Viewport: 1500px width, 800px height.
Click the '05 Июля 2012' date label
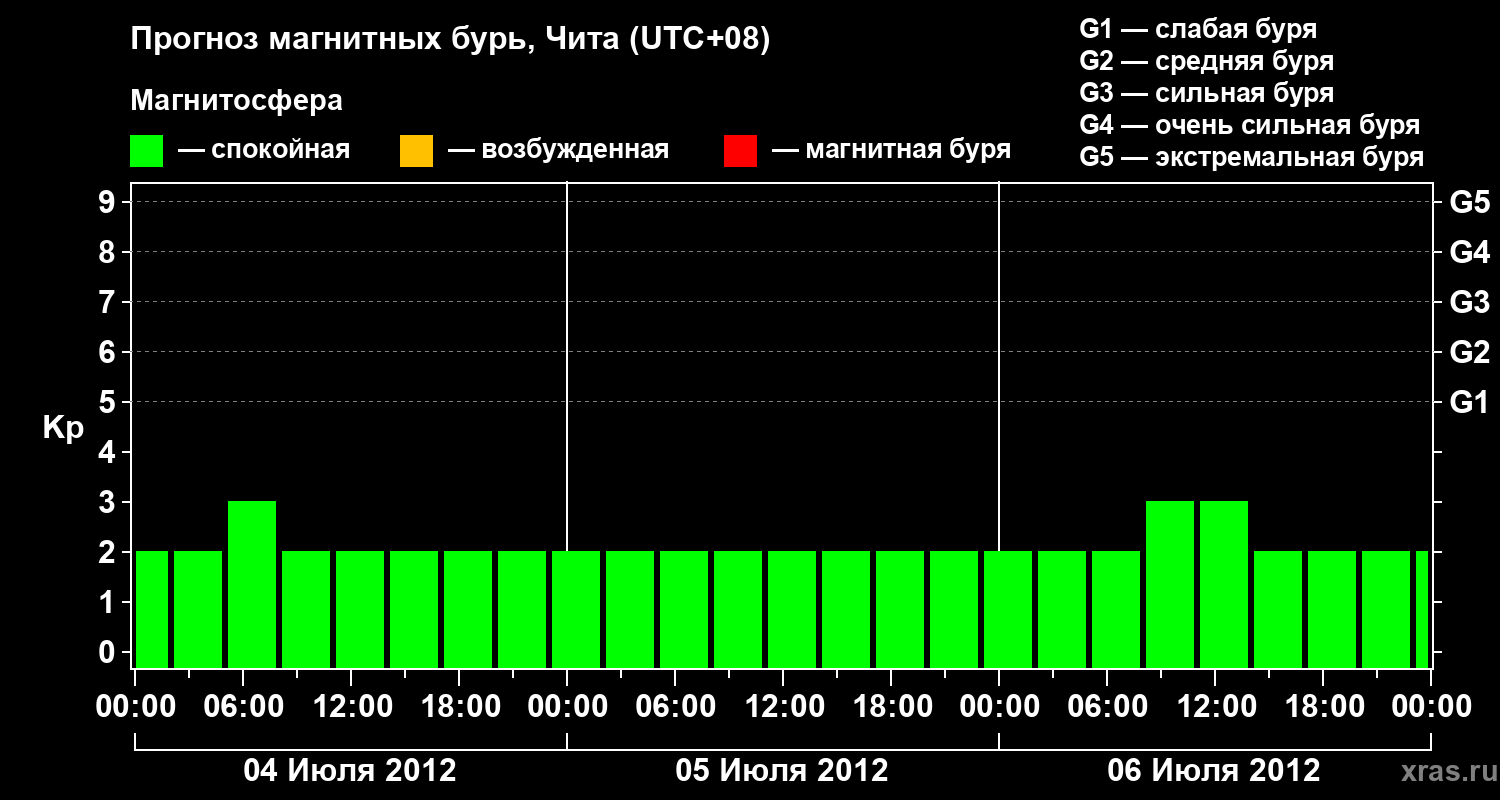click(782, 771)
